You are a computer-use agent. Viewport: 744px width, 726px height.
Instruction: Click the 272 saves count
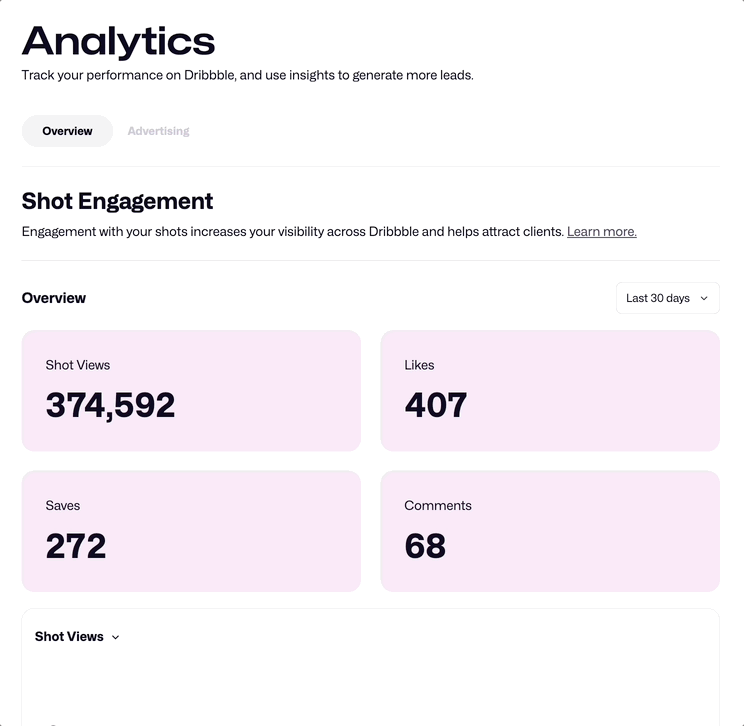76,546
